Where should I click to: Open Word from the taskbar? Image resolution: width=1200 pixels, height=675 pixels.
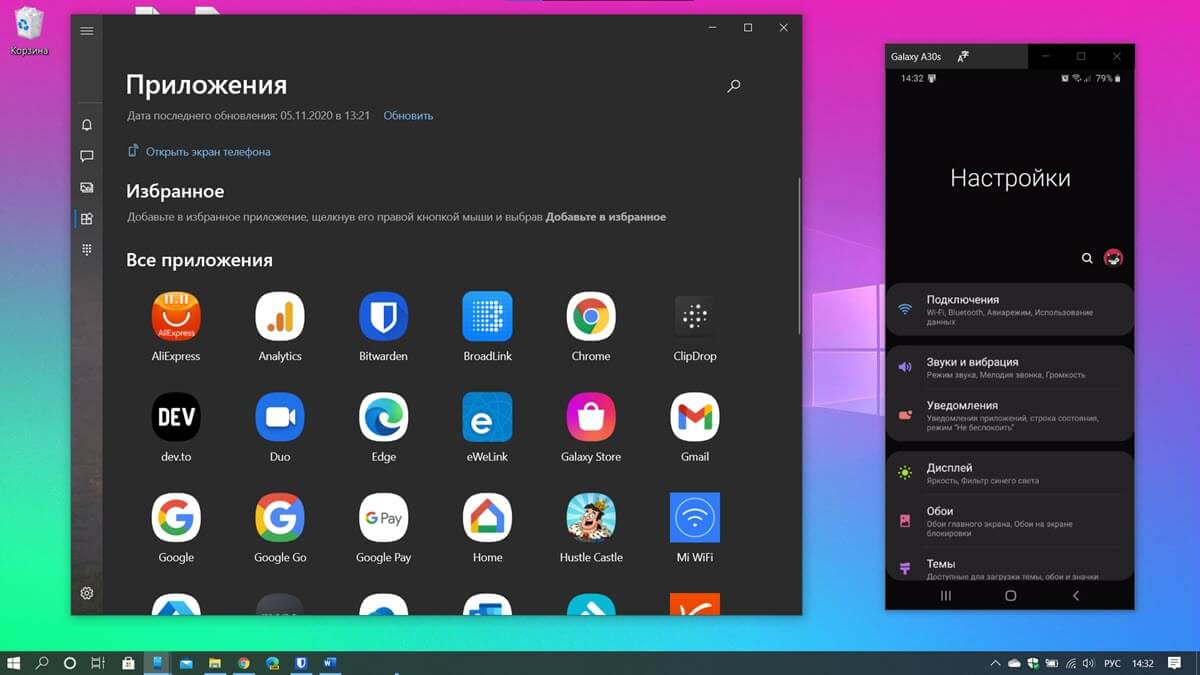click(330, 663)
